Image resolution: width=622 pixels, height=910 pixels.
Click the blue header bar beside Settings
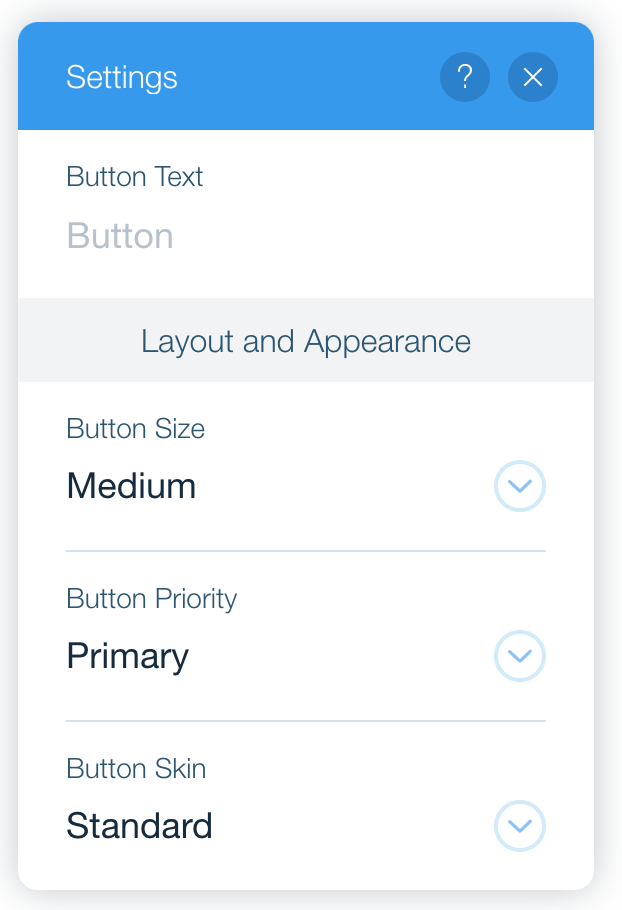coord(306,76)
